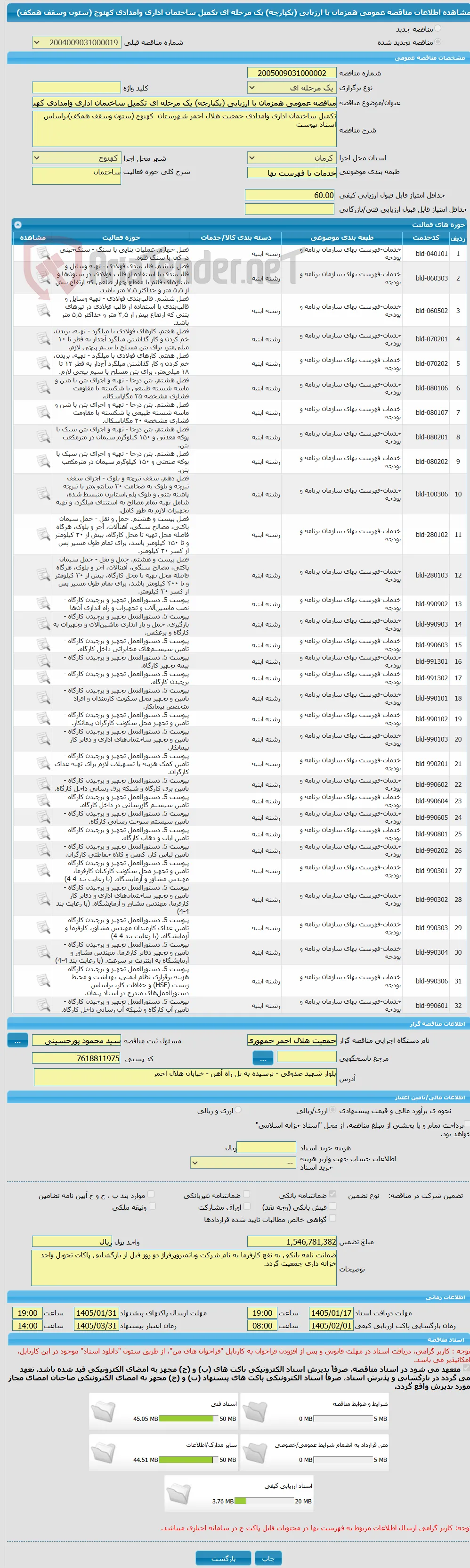Viewport: 470px width, 1568px height.
Task: Click the ellipsis button next to مسئول ثبت مناقصه
Action: click(17, 1040)
